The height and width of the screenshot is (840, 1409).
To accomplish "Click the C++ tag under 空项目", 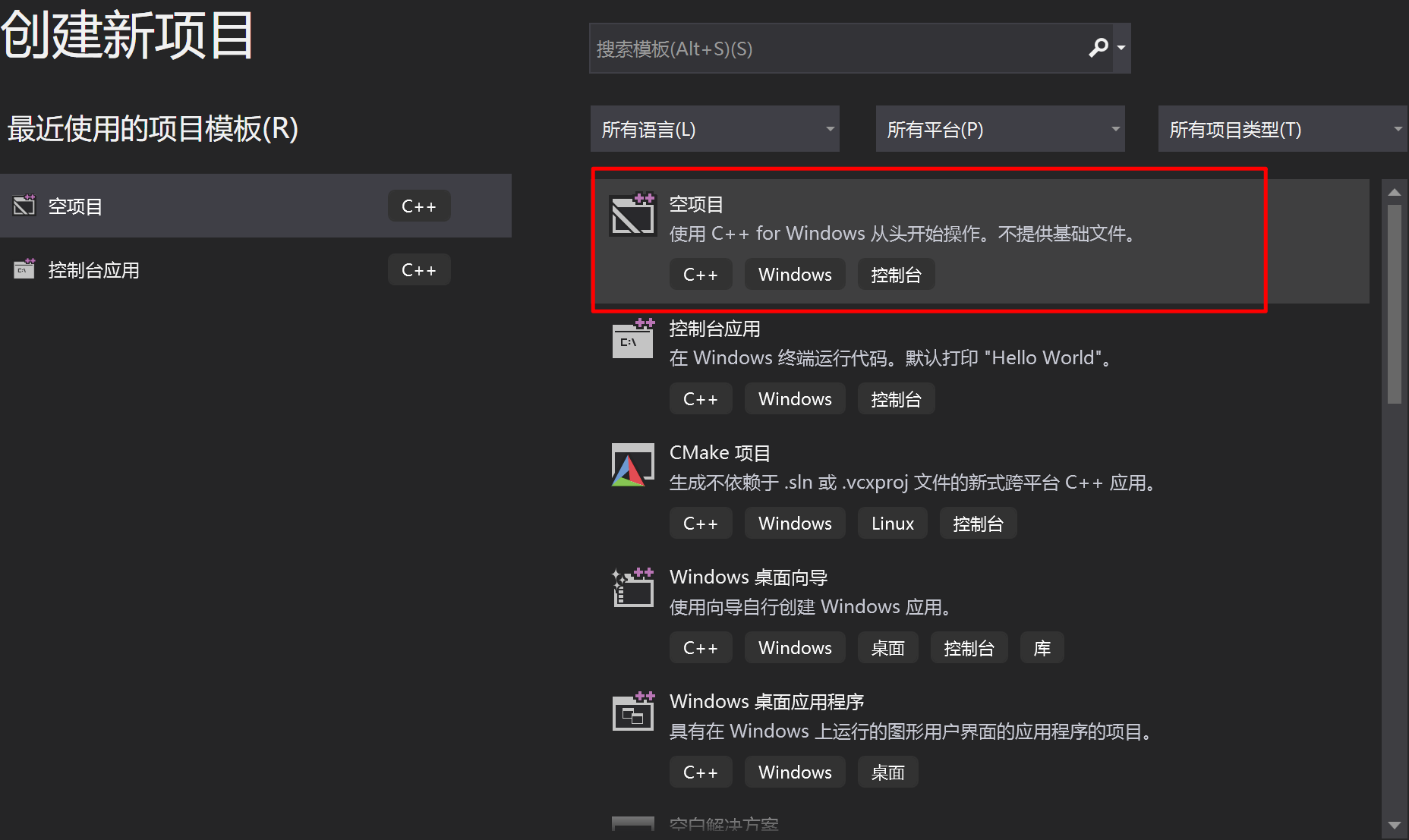I will click(700, 274).
